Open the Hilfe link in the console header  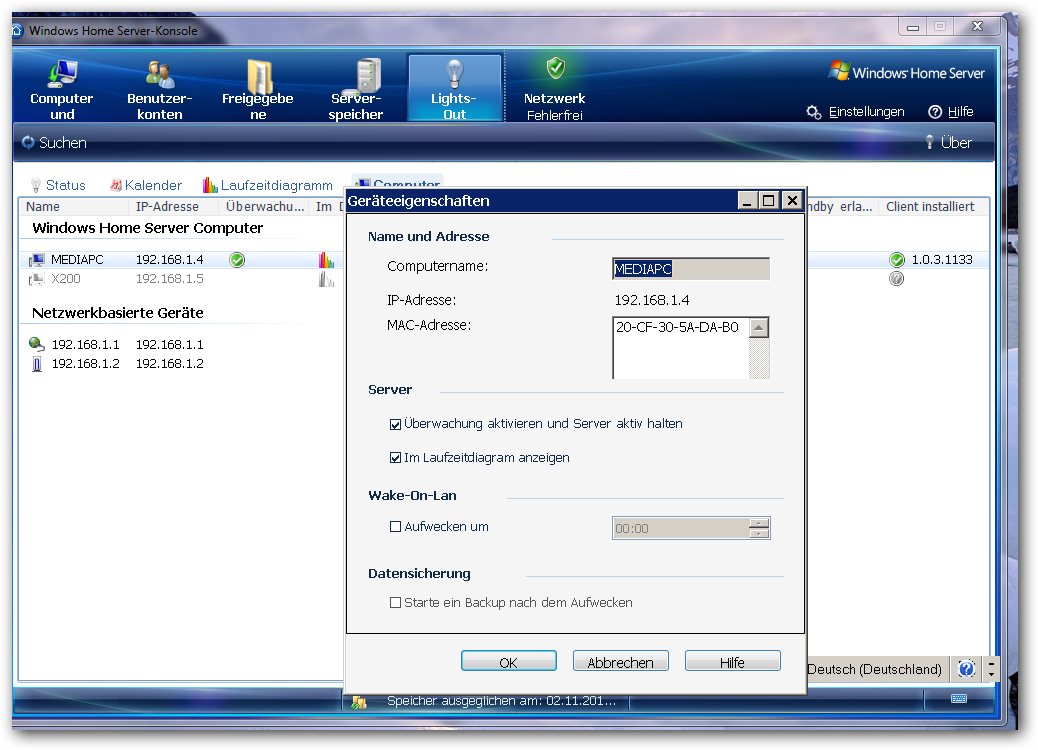[951, 112]
